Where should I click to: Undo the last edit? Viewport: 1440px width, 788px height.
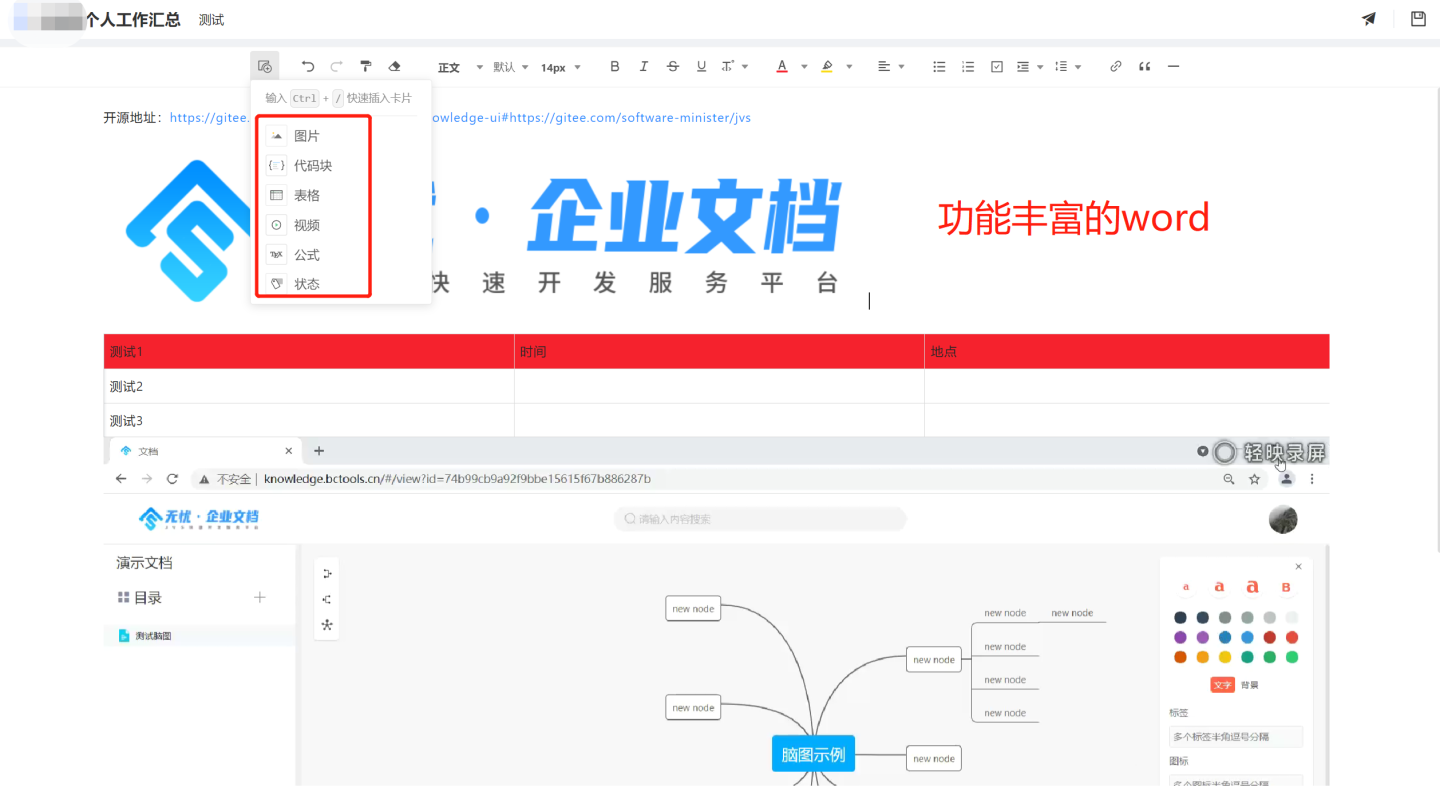(x=308, y=67)
